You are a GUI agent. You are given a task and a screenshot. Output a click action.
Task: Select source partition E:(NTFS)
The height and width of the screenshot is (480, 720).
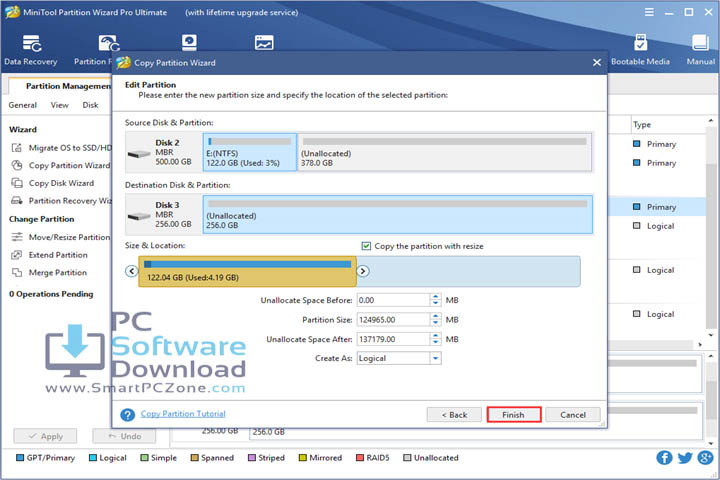pos(250,152)
